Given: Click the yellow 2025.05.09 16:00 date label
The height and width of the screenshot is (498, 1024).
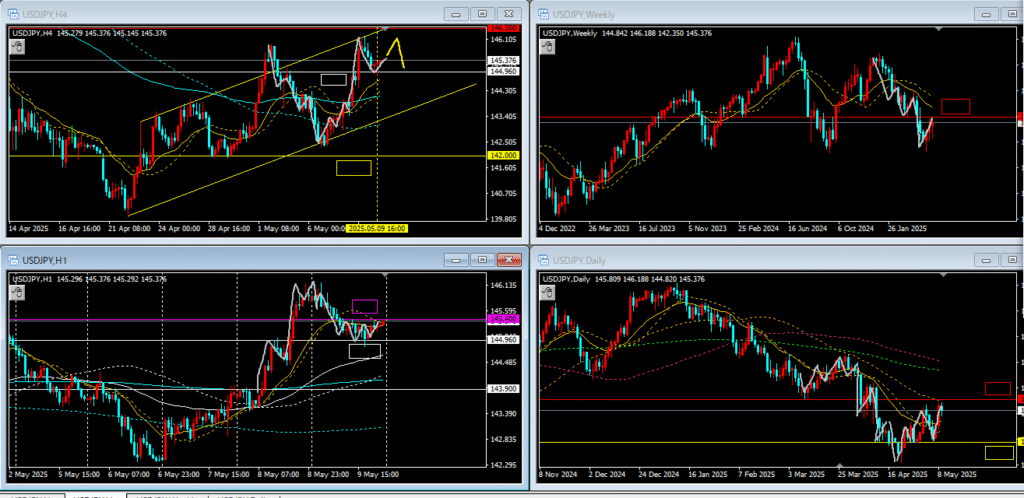Looking at the screenshot, I should point(377,229).
